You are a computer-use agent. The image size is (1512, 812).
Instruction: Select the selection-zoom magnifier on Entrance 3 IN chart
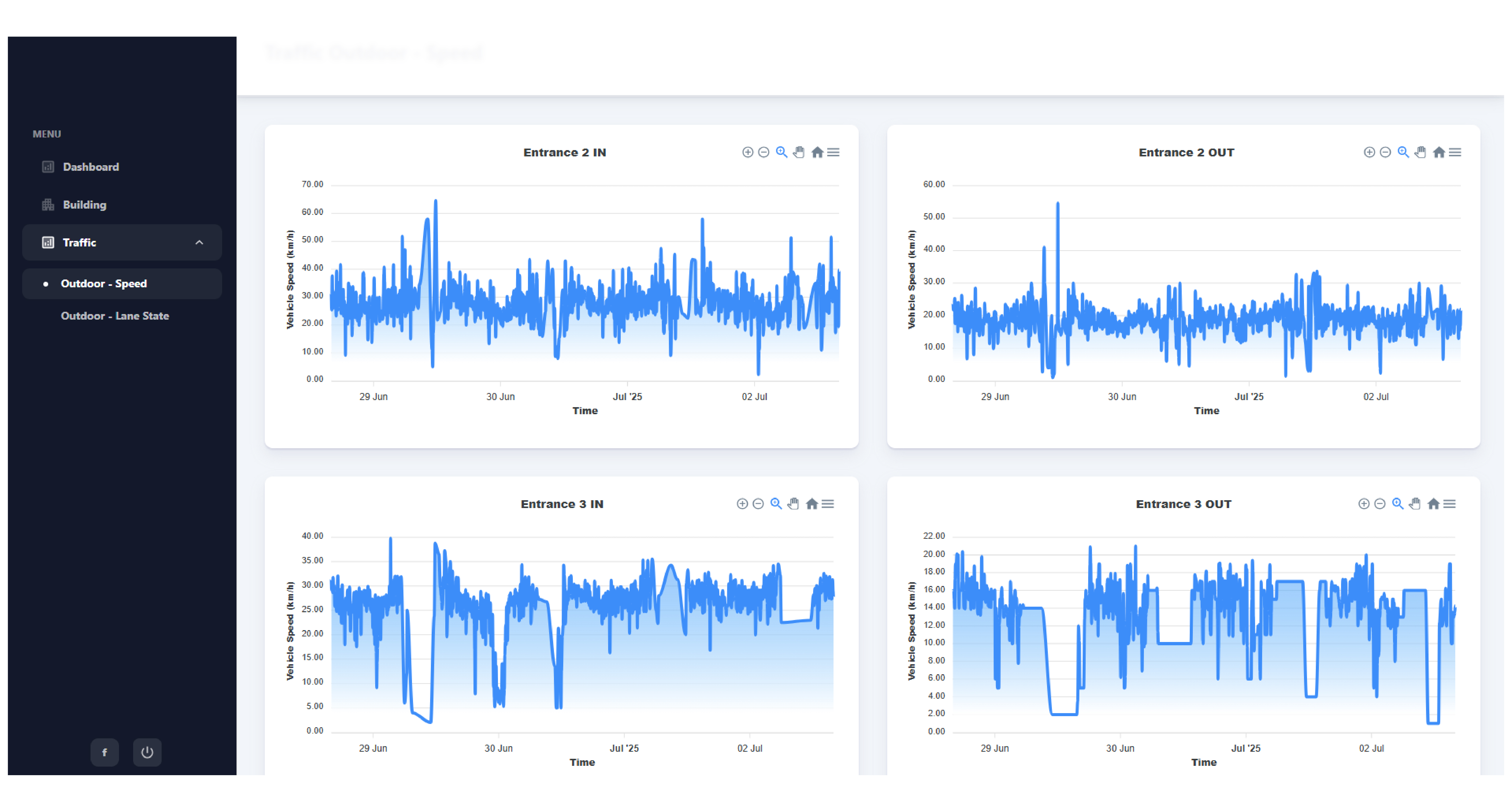click(x=775, y=504)
